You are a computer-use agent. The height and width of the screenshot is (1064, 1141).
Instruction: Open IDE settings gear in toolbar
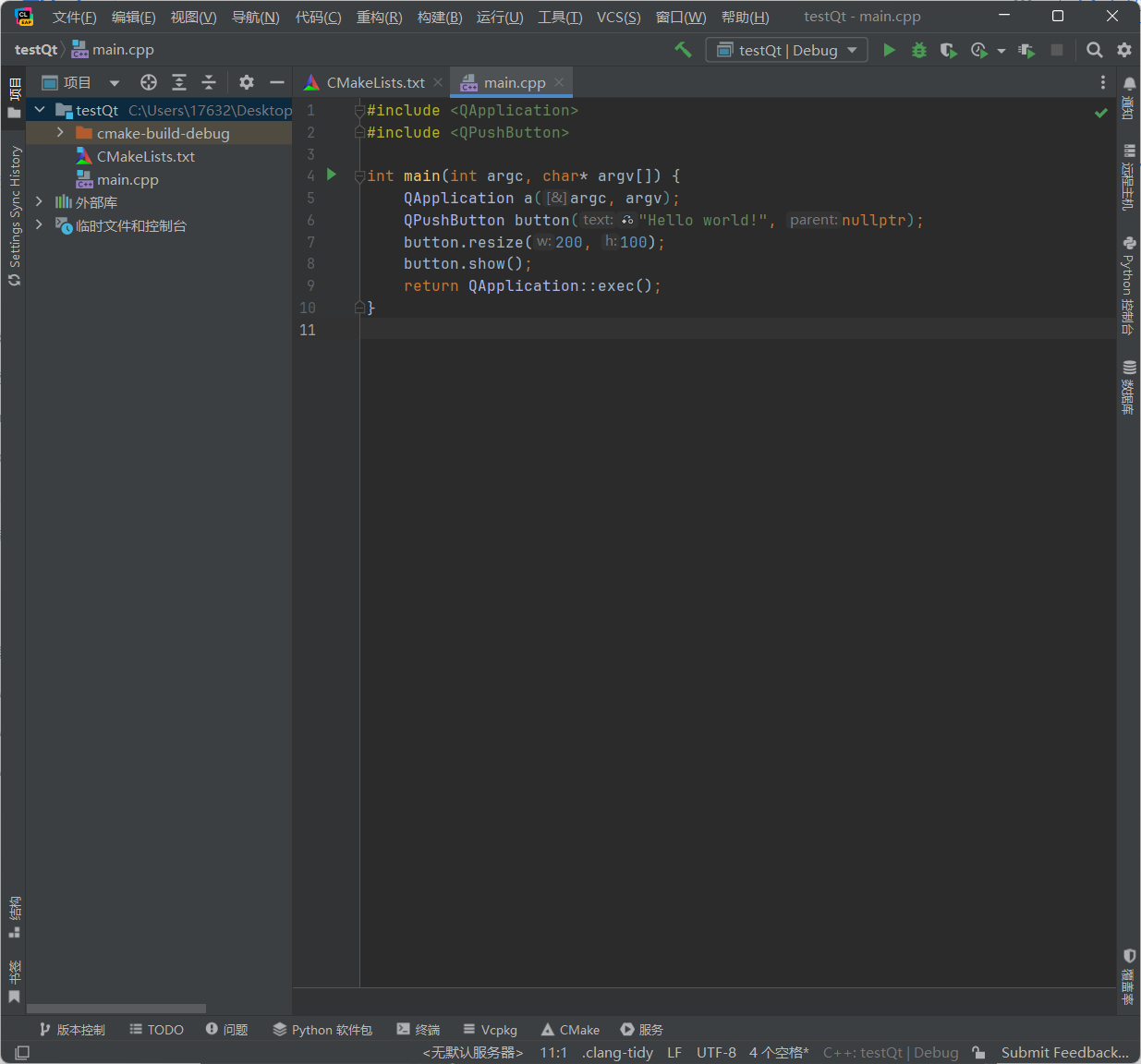pyautogui.click(x=1124, y=50)
